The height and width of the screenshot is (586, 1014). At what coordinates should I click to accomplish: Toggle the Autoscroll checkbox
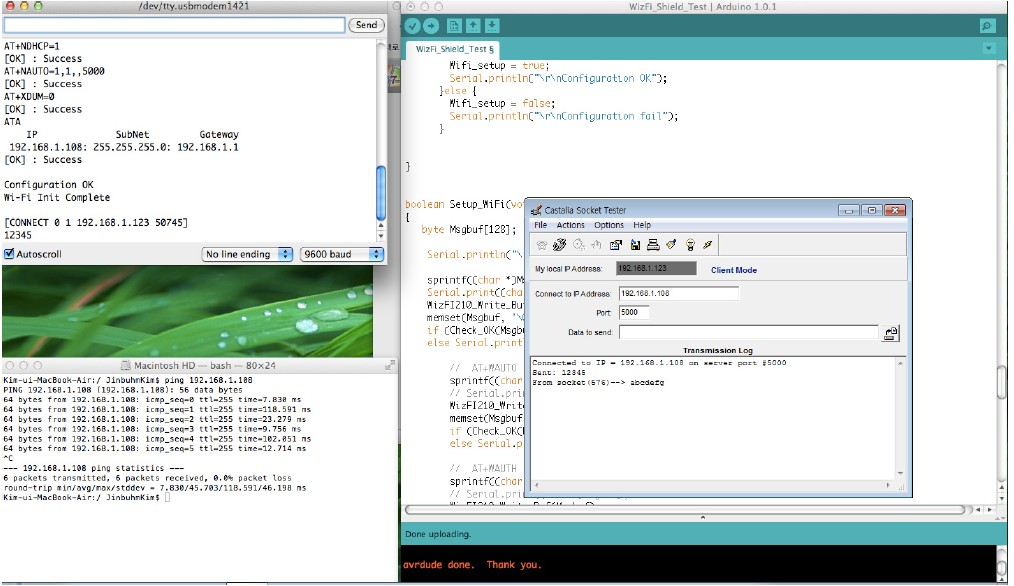pos(9,254)
